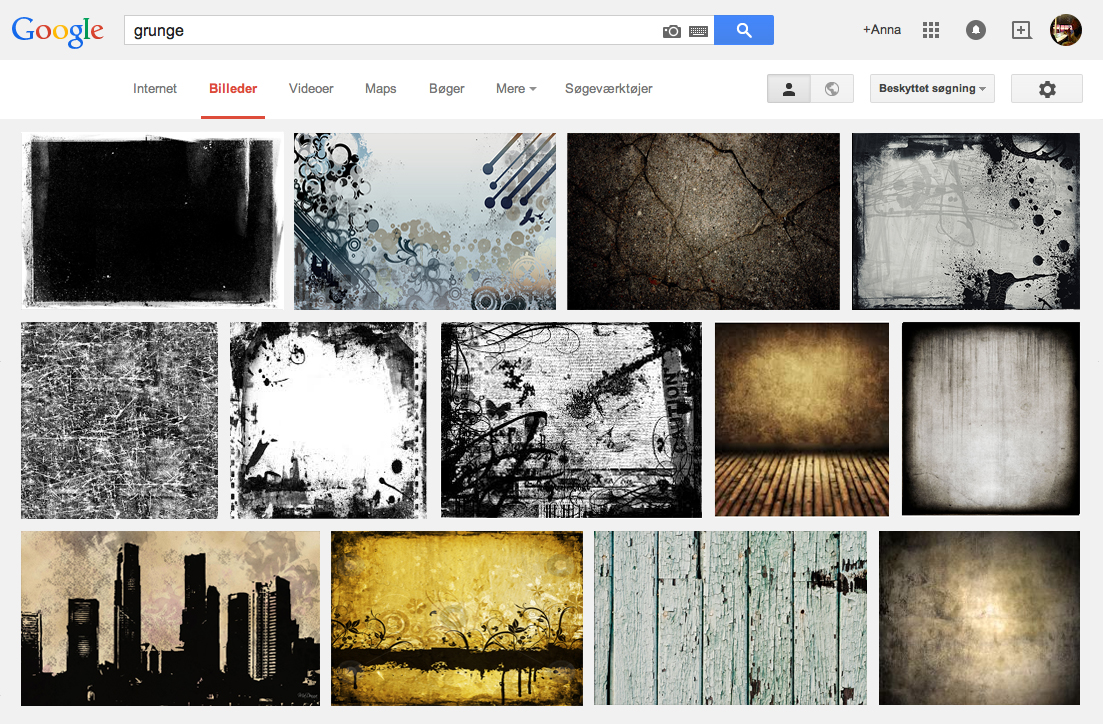Open the butterflies and branches grunge thumbnail
The height and width of the screenshot is (724, 1103).
[571, 420]
